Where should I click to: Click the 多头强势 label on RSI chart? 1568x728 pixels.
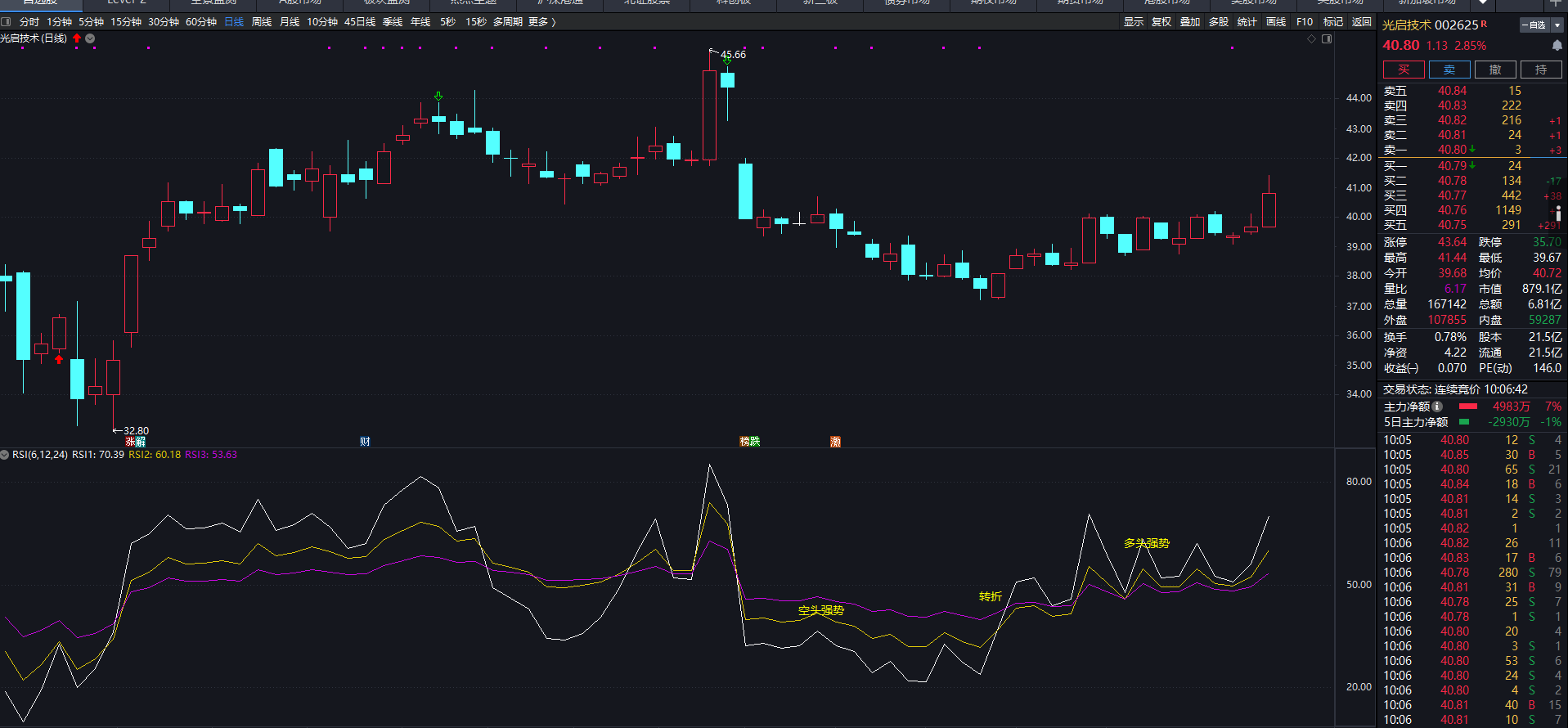(x=1147, y=543)
